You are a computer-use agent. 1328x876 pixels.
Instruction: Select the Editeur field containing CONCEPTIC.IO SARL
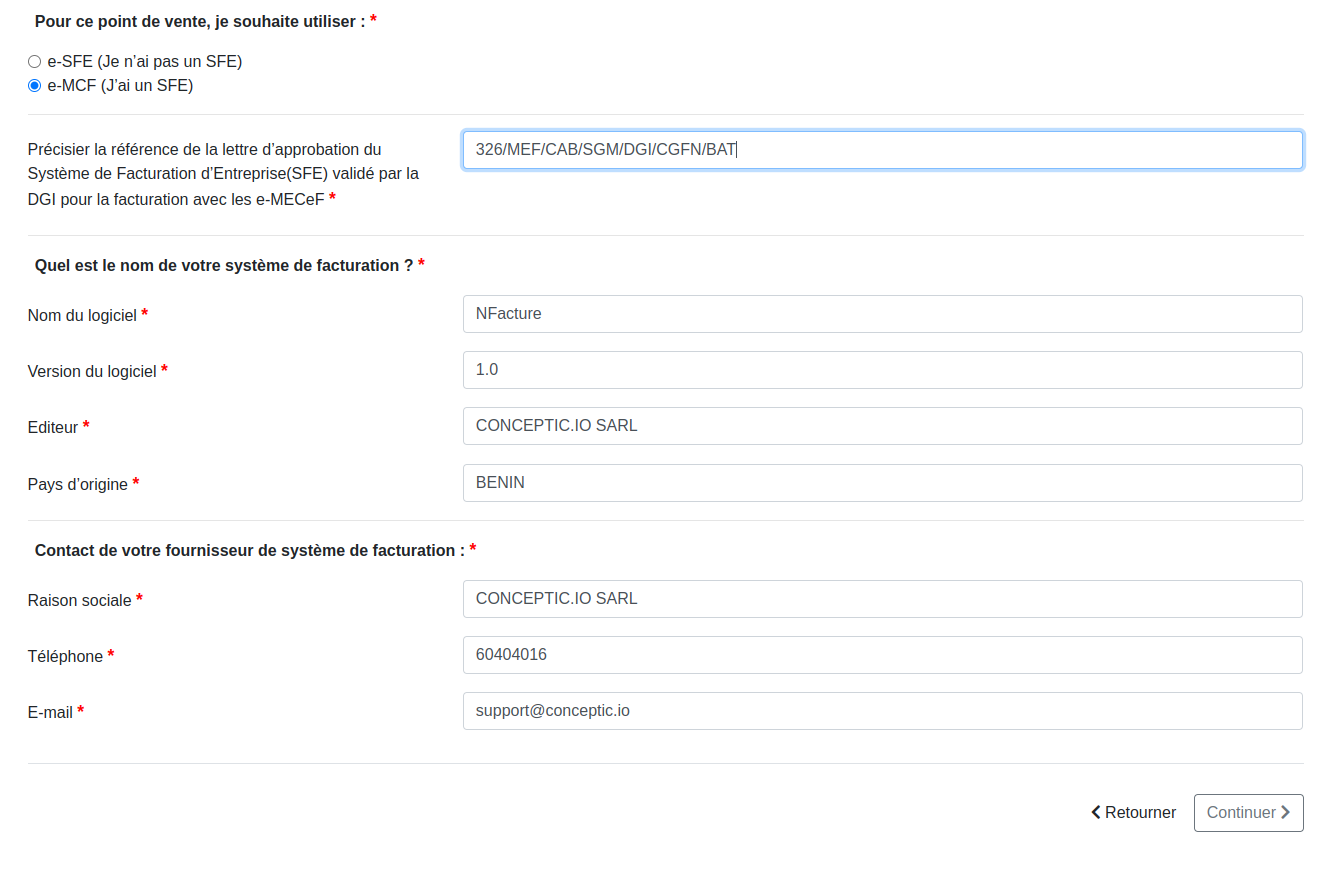click(880, 426)
